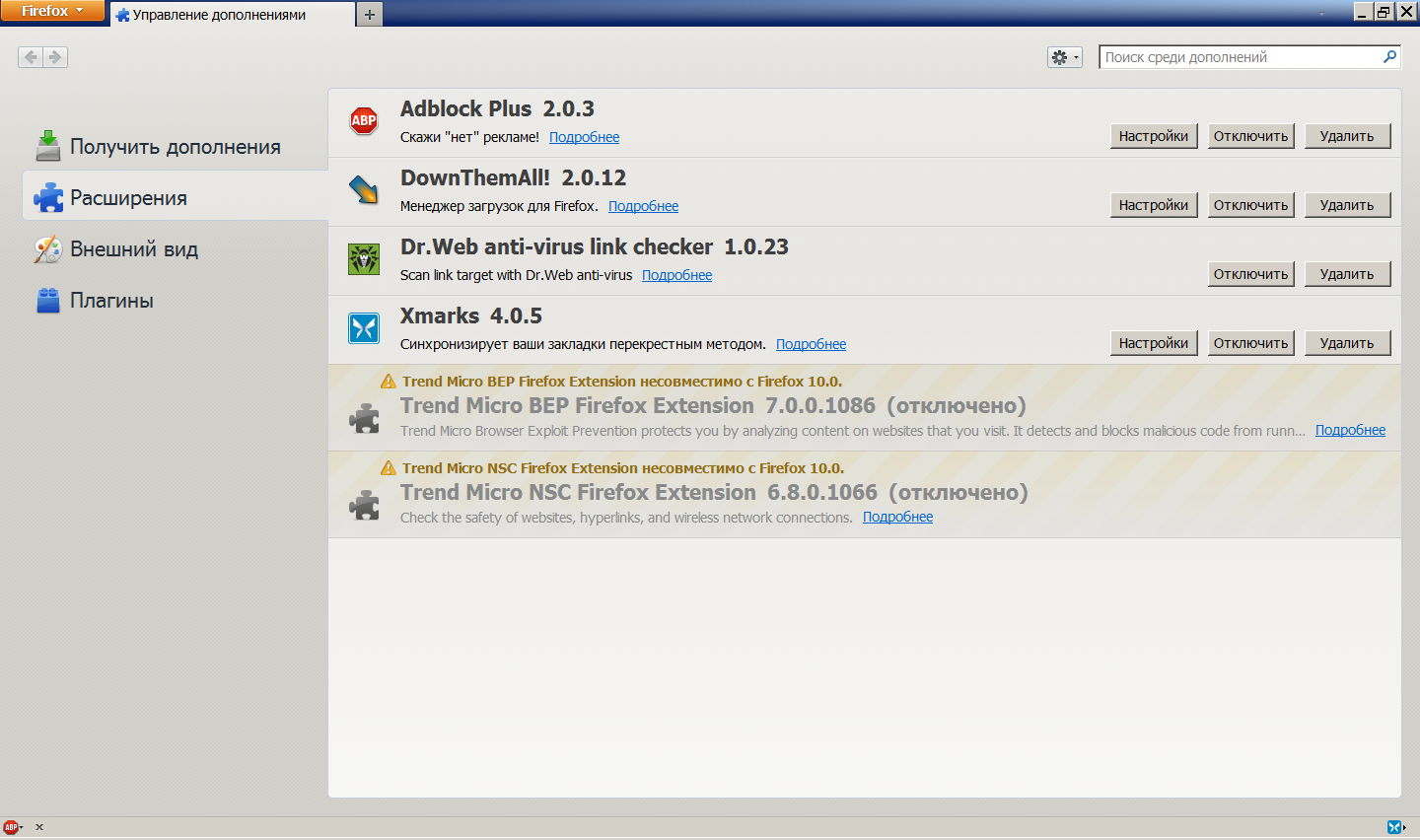Open the orange Firefox menu button
The image size is (1420, 840).
[52, 11]
